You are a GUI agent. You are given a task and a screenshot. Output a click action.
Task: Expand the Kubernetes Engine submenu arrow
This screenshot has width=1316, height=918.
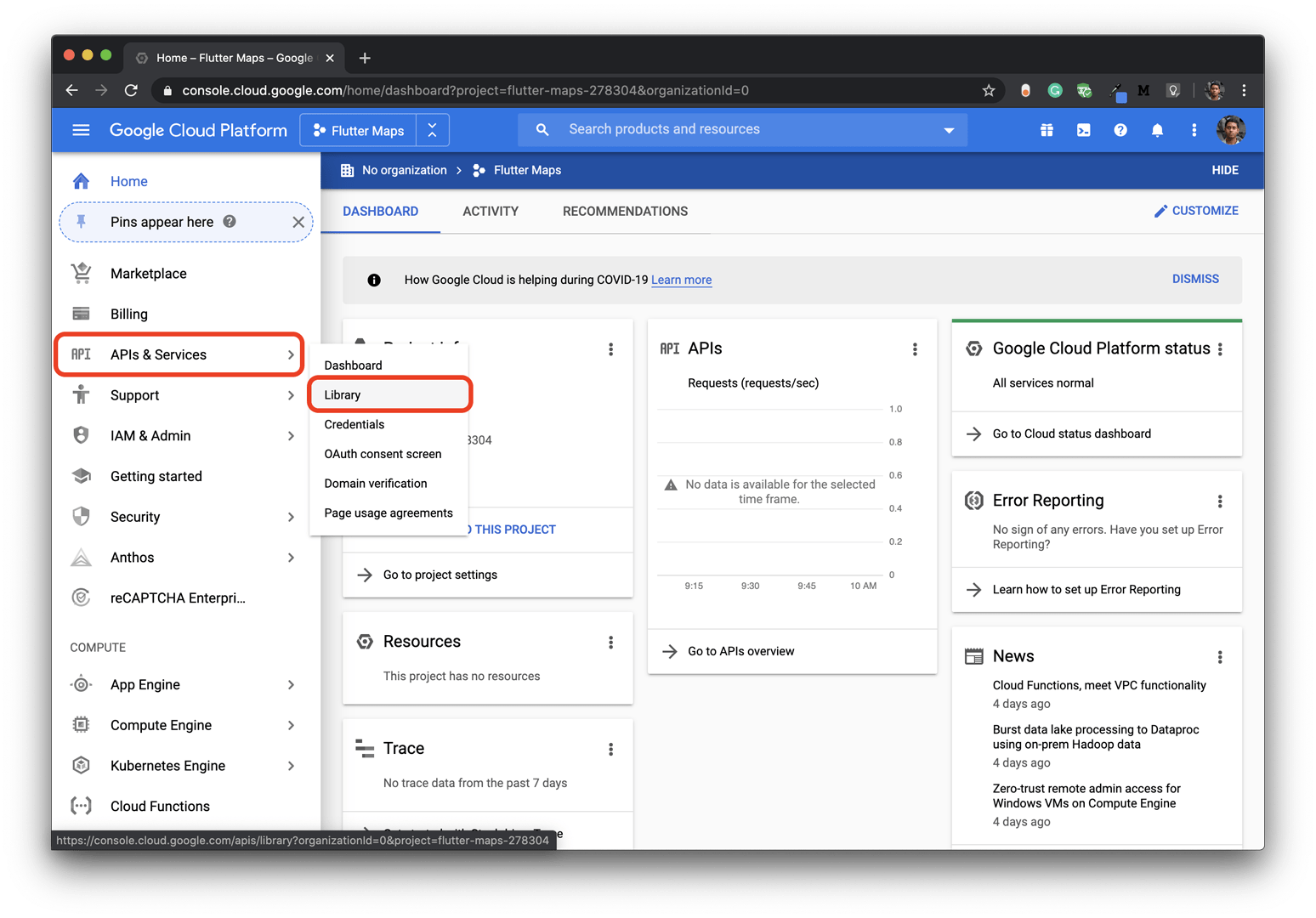[x=290, y=765]
